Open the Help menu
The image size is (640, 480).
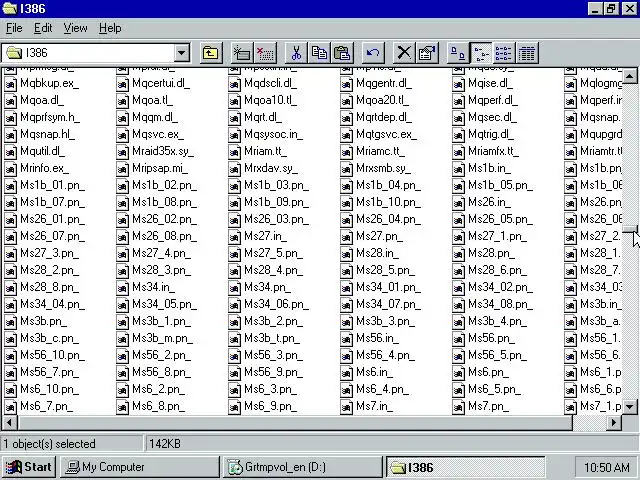coord(110,28)
